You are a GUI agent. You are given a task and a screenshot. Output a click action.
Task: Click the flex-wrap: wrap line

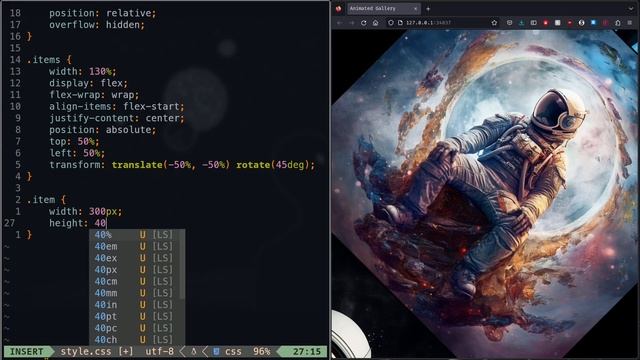point(94,95)
